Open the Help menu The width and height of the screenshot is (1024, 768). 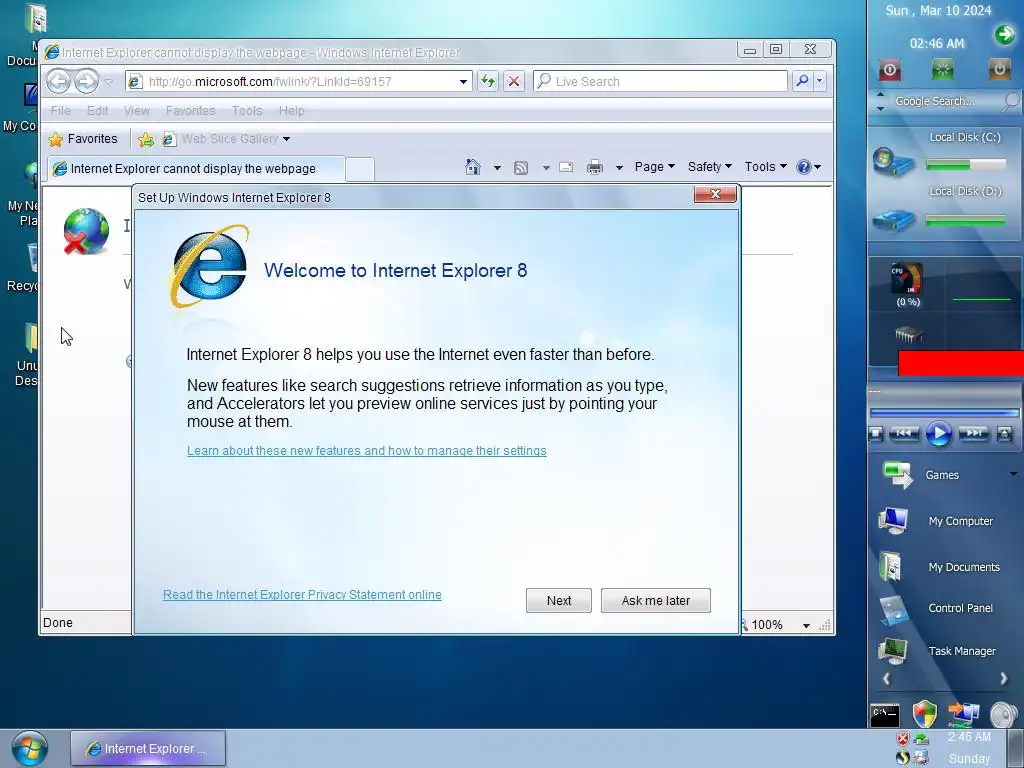[x=291, y=110]
